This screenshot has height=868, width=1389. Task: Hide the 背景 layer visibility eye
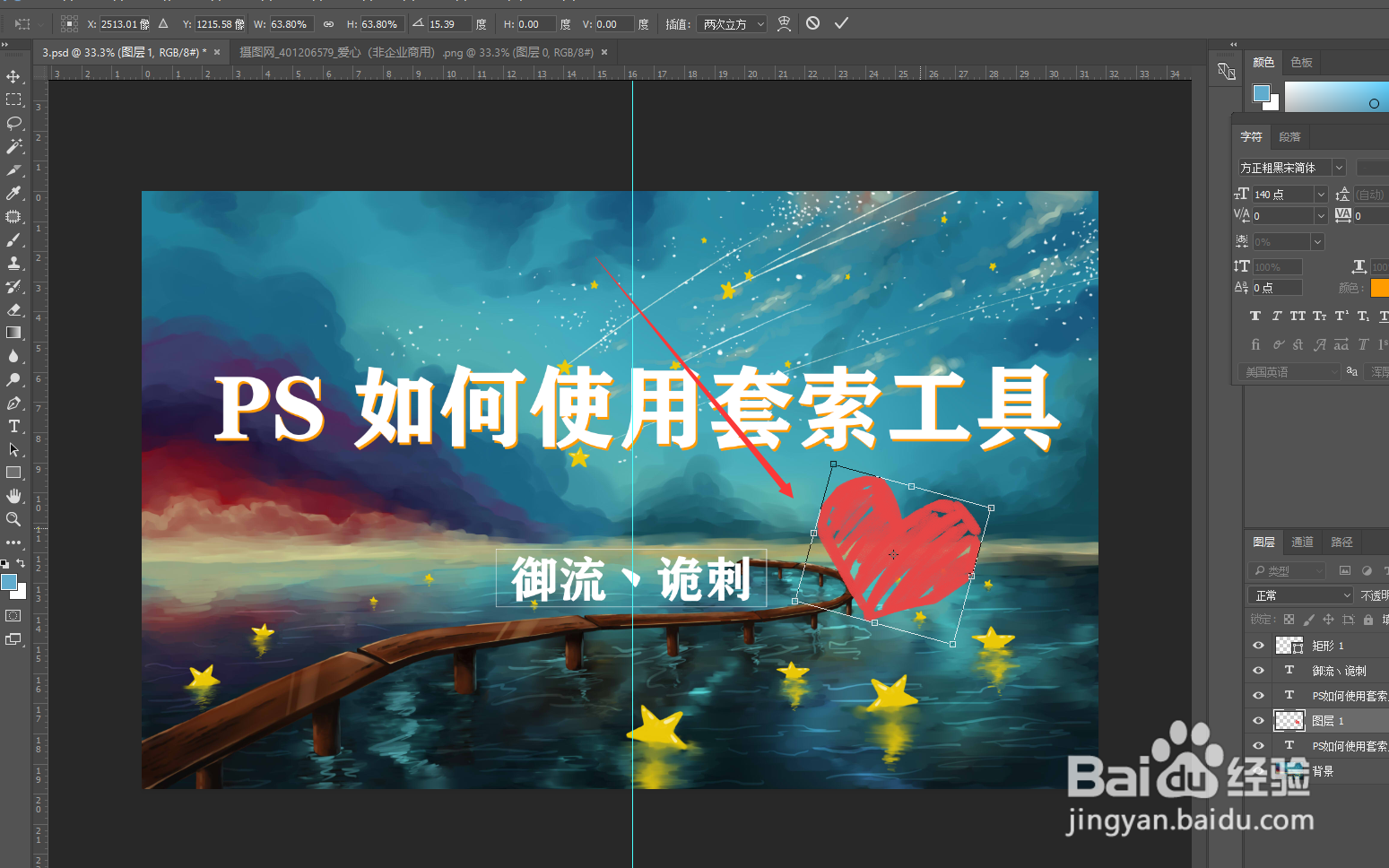[1258, 770]
